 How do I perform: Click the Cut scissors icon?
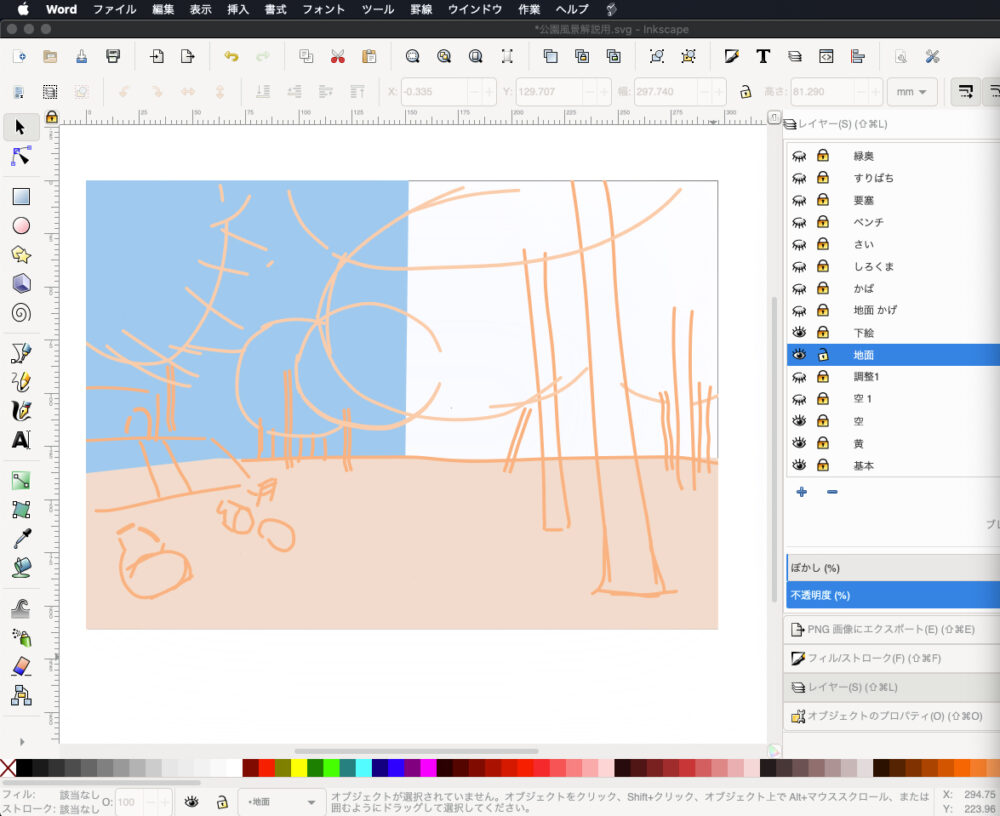[337, 57]
